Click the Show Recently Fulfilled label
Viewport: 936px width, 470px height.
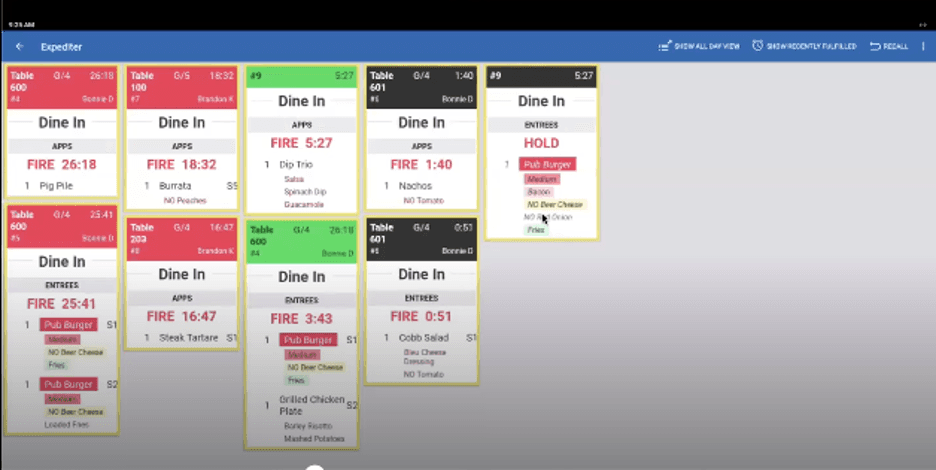pos(811,46)
